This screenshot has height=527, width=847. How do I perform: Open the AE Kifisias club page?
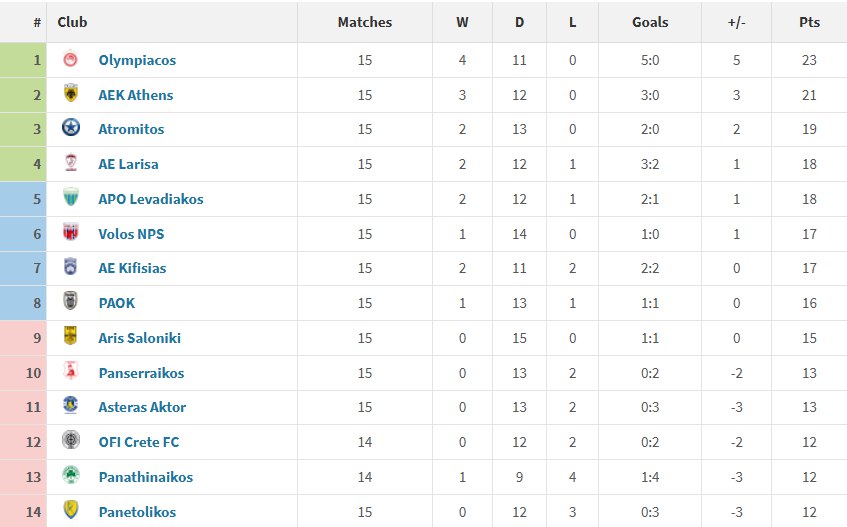(x=132, y=268)
